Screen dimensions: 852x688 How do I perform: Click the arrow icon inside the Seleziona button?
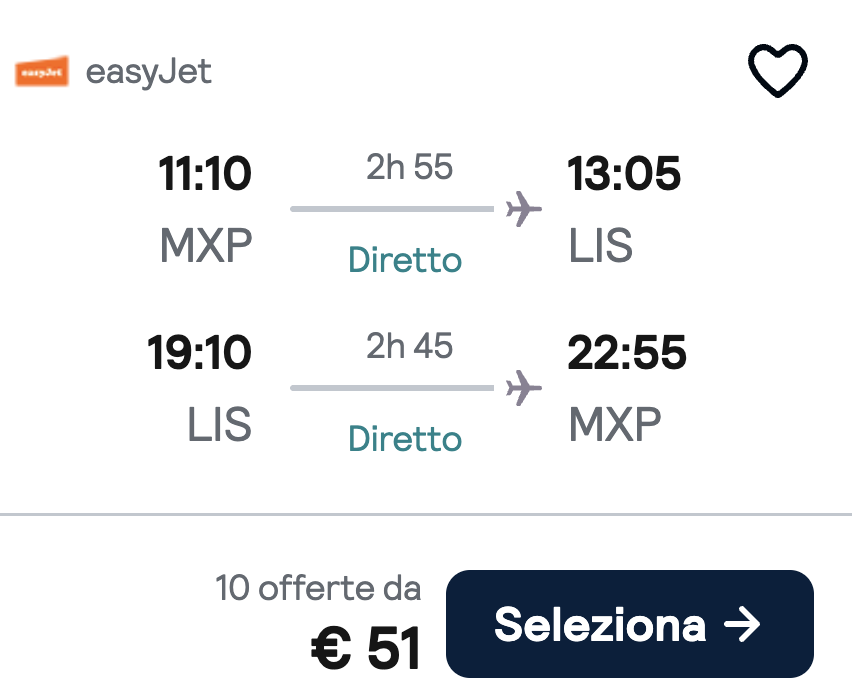point(741,625)
